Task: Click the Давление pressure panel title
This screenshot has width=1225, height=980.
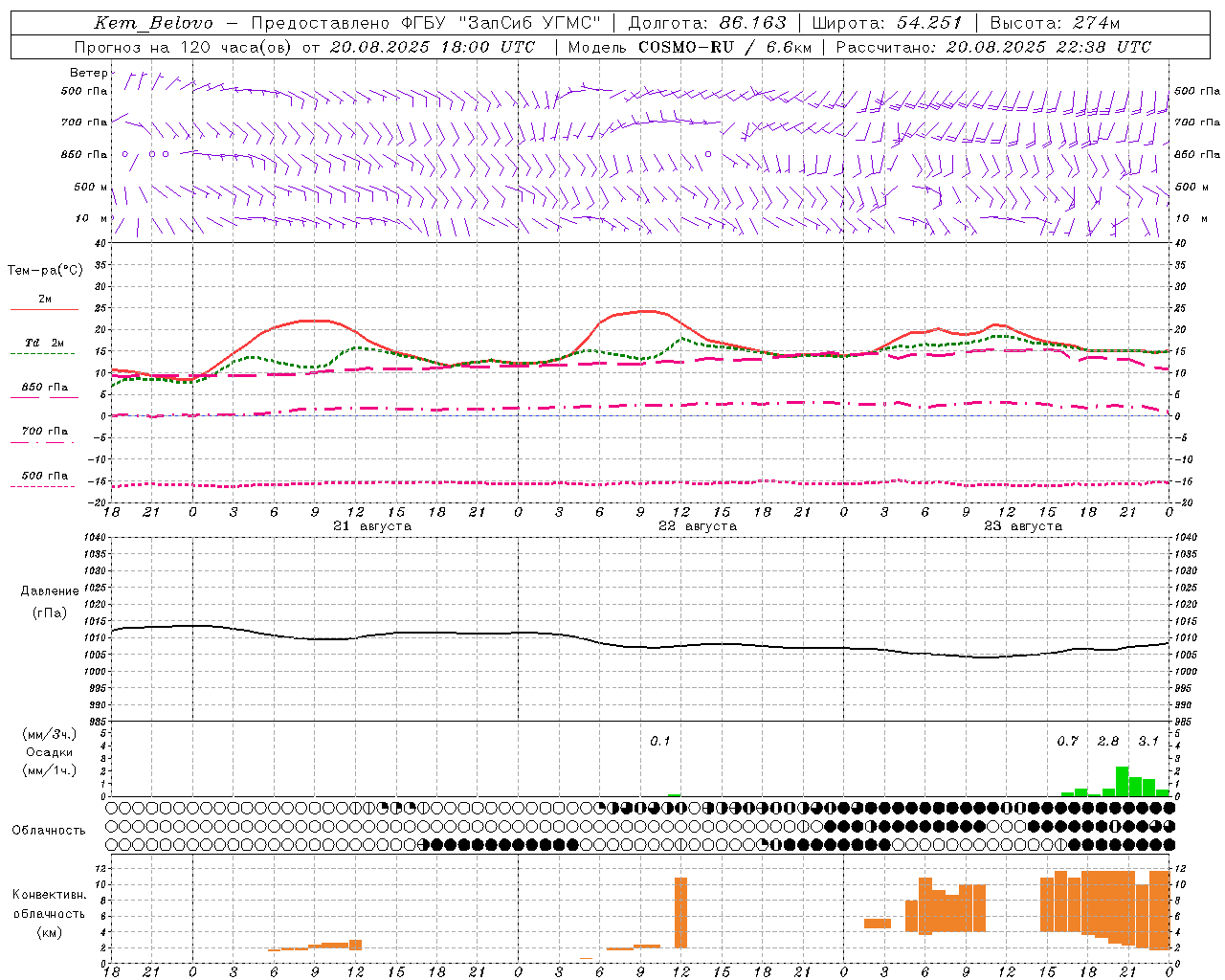Action: coord(50,591)
